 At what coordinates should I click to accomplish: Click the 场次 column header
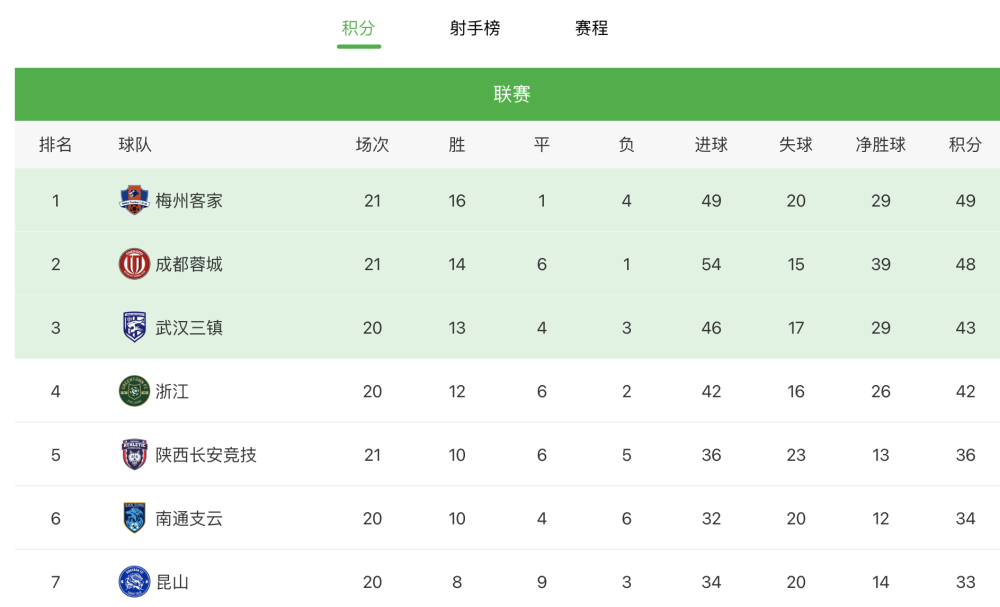coord(372,145)
